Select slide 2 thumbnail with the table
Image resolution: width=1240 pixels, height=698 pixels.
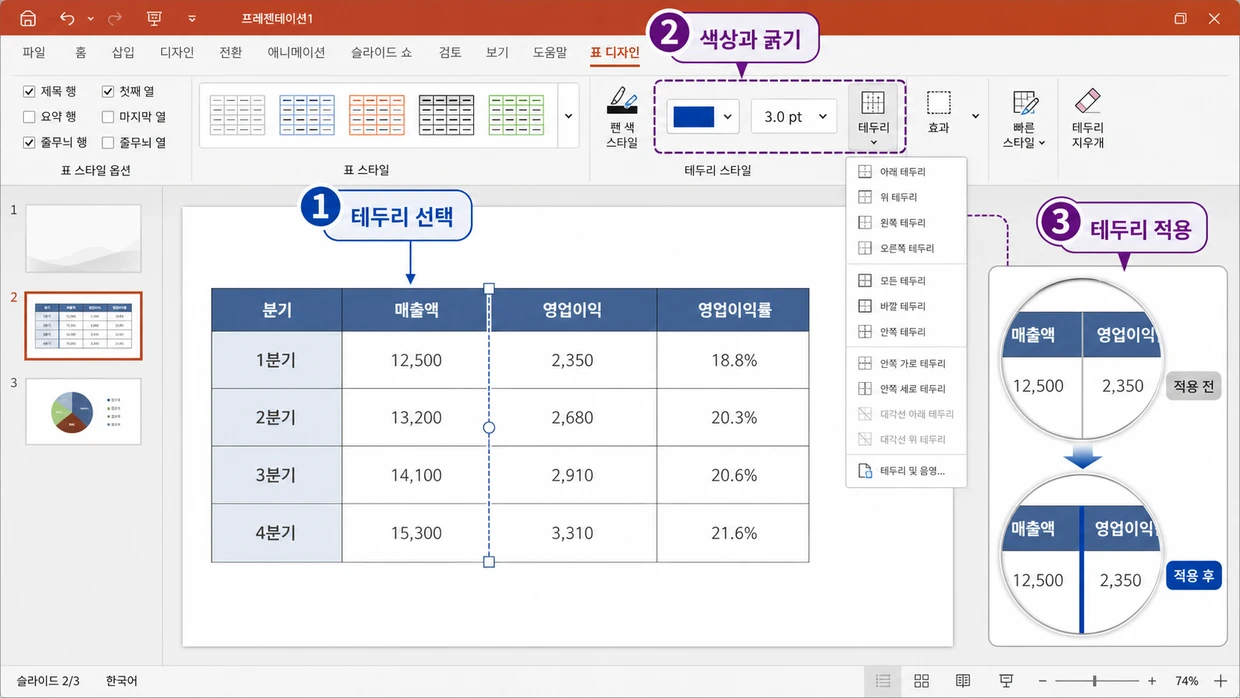(x=83, y=326)
